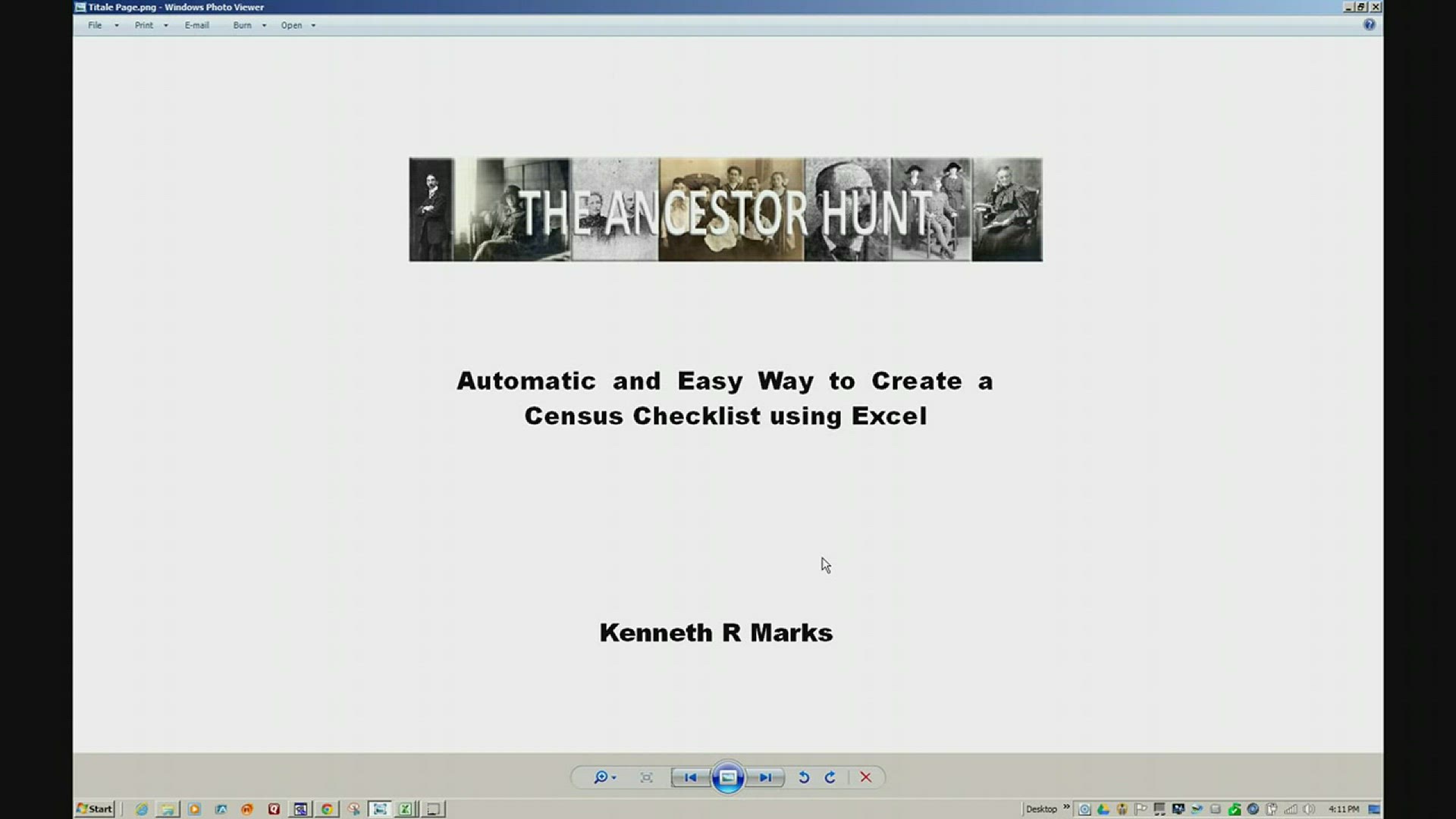Viewport: 1456px width, 819px height.
Task: Delete the current image with red X
Action: point(865,777)
